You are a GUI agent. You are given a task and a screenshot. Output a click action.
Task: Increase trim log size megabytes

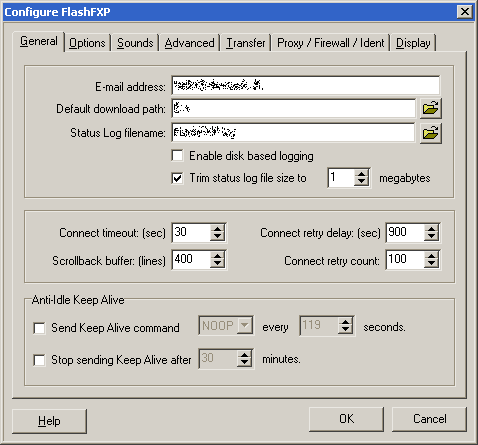(361, 174)
